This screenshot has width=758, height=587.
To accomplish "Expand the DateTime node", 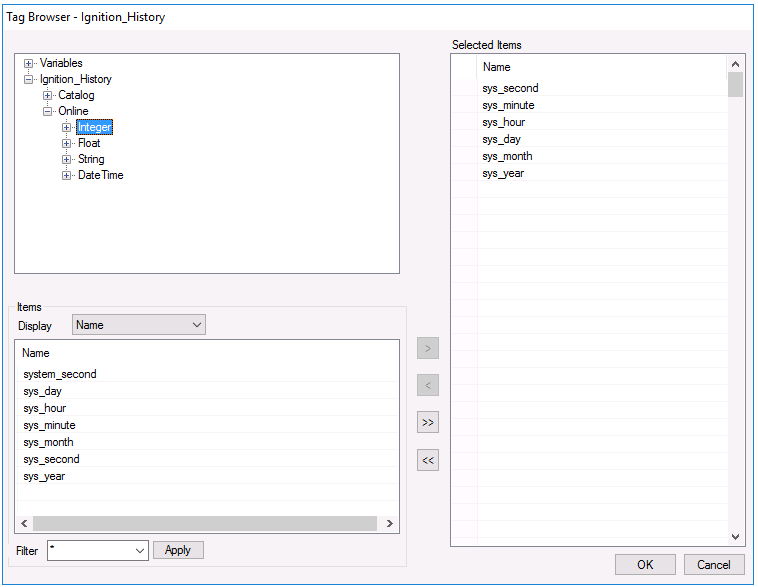I will point(66,175).
